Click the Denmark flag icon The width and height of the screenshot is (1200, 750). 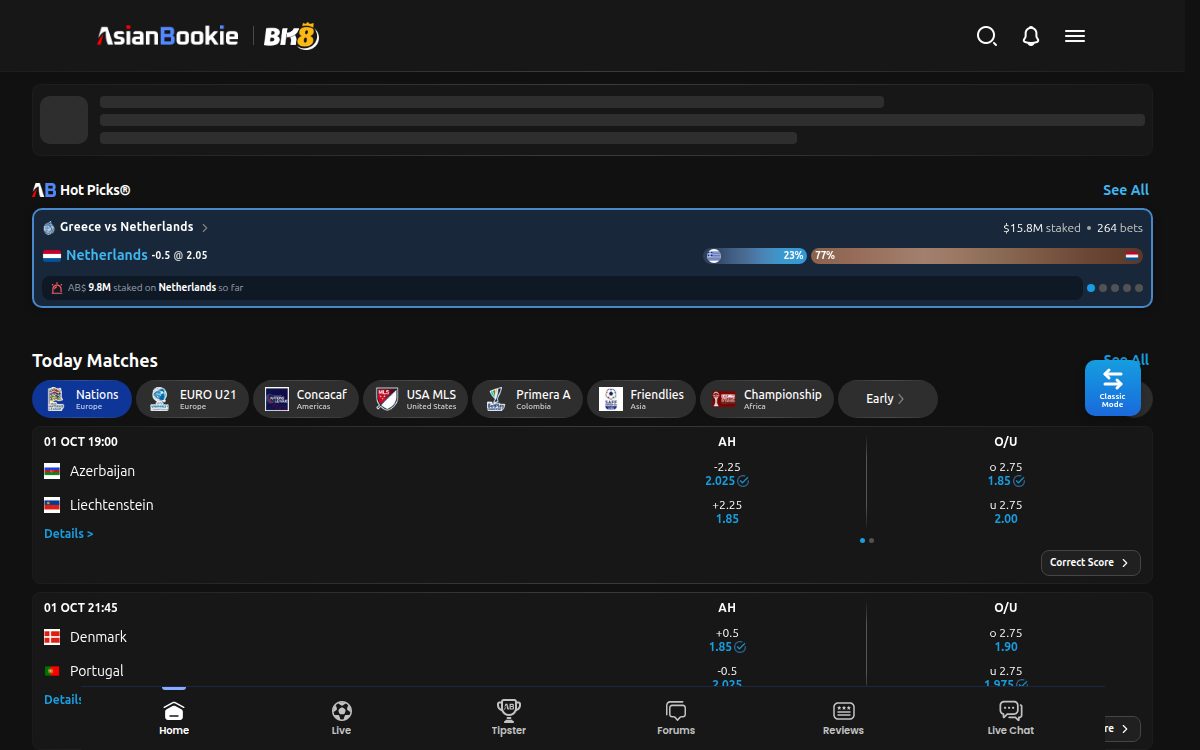tap(52, 637)
